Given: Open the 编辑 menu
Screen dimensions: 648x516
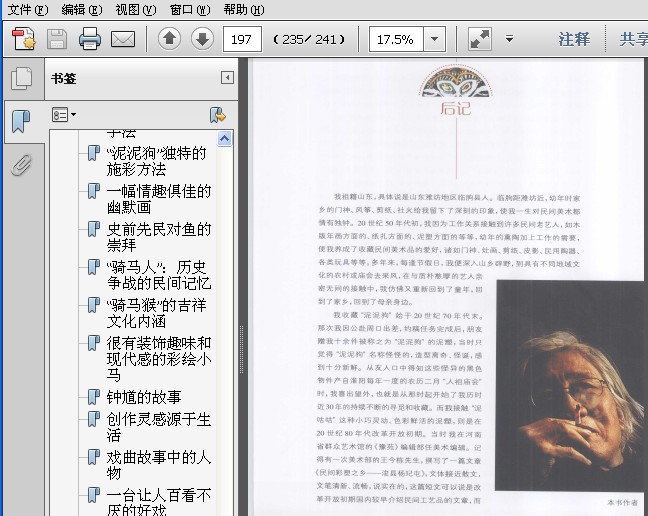Looking at the screenshot, I should [x=82, y=9].
